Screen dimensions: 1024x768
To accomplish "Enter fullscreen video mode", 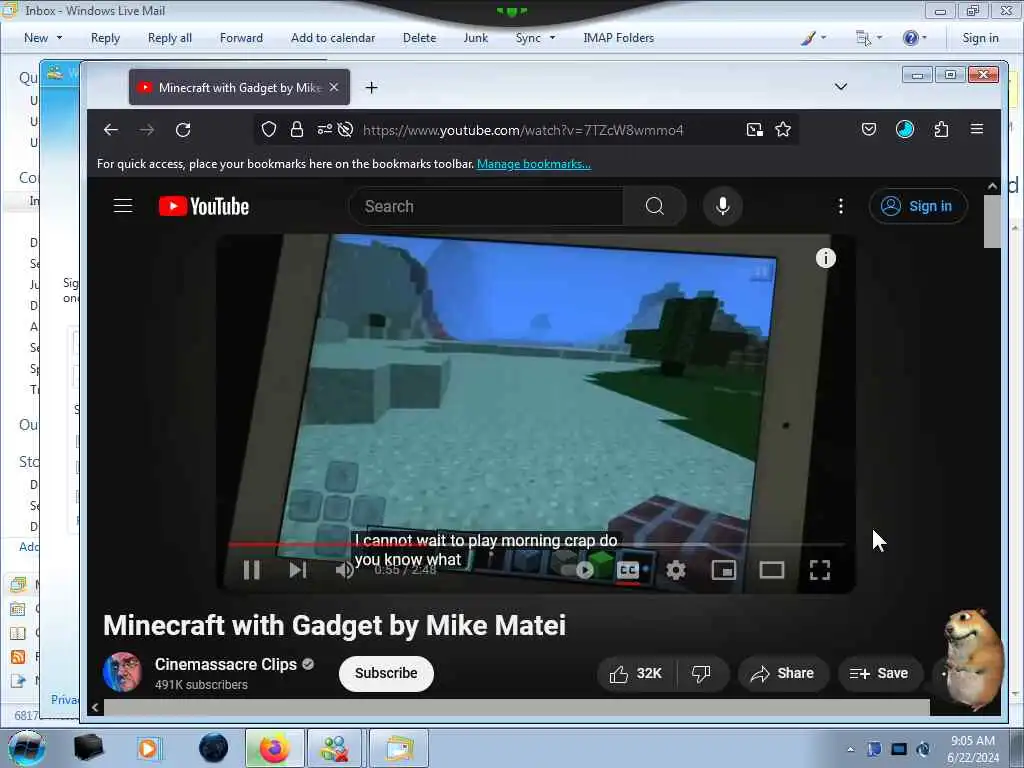I will [820, 570].
